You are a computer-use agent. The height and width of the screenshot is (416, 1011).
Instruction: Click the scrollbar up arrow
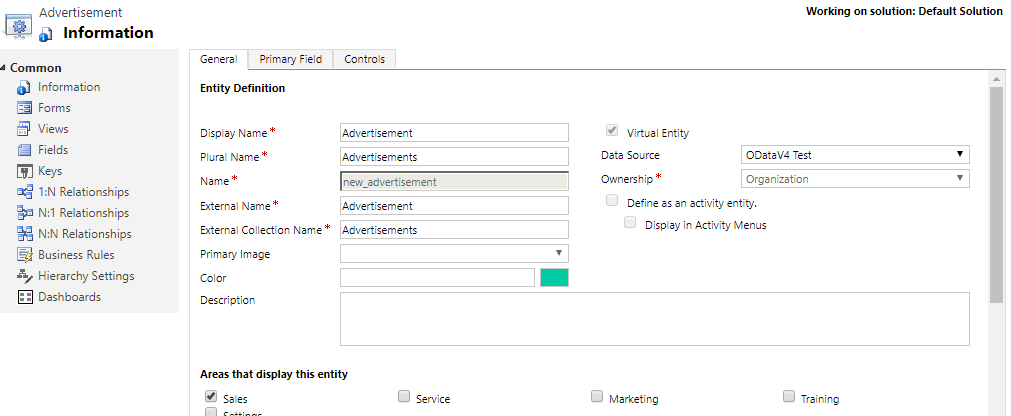click(996, 79)
